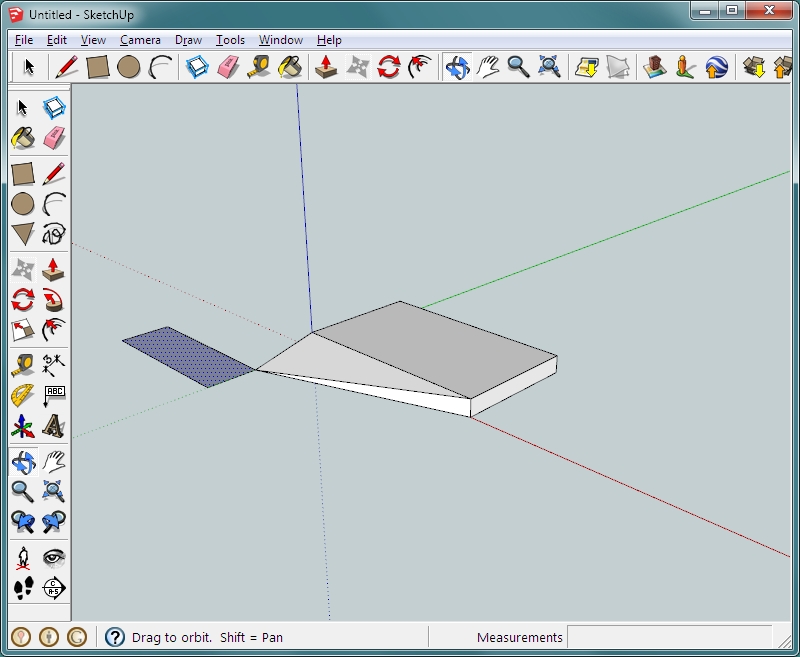
Task: Open the Tools menu
Action: (230, 40)
